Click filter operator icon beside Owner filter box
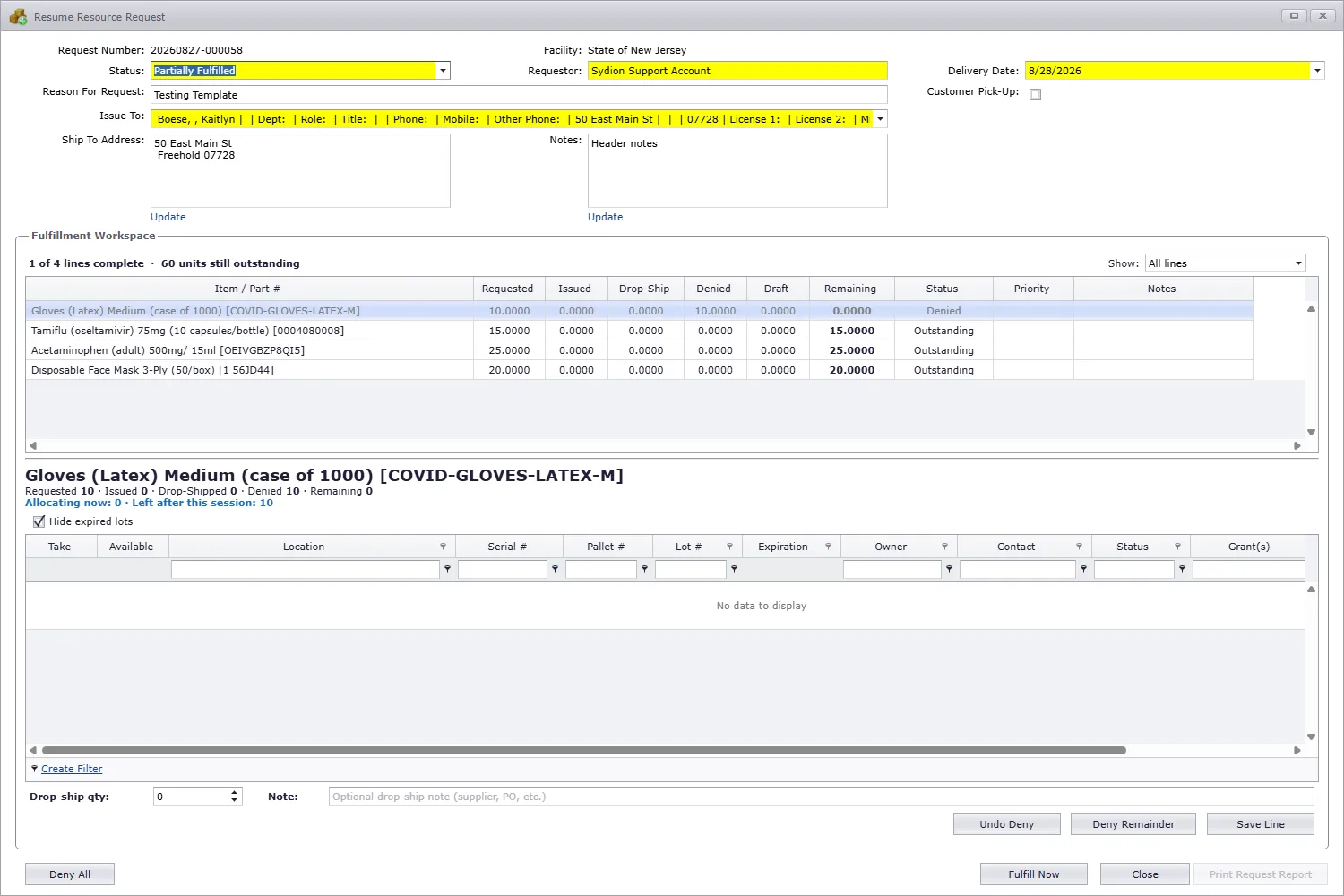Image resolution: width=1344 pixels, height=896 pixels. pyautogui.click(x=949, y=569)
